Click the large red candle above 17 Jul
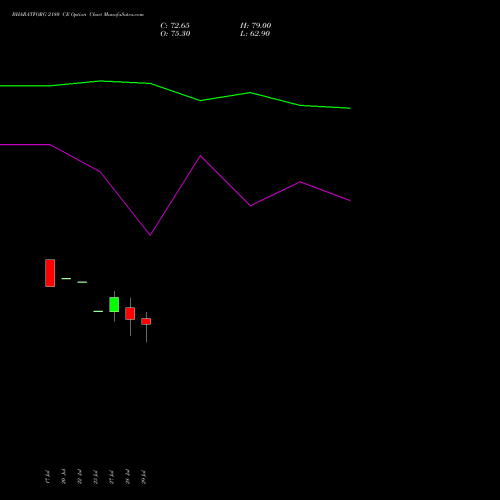The image size is (500, 500). [x=50, y=273]
